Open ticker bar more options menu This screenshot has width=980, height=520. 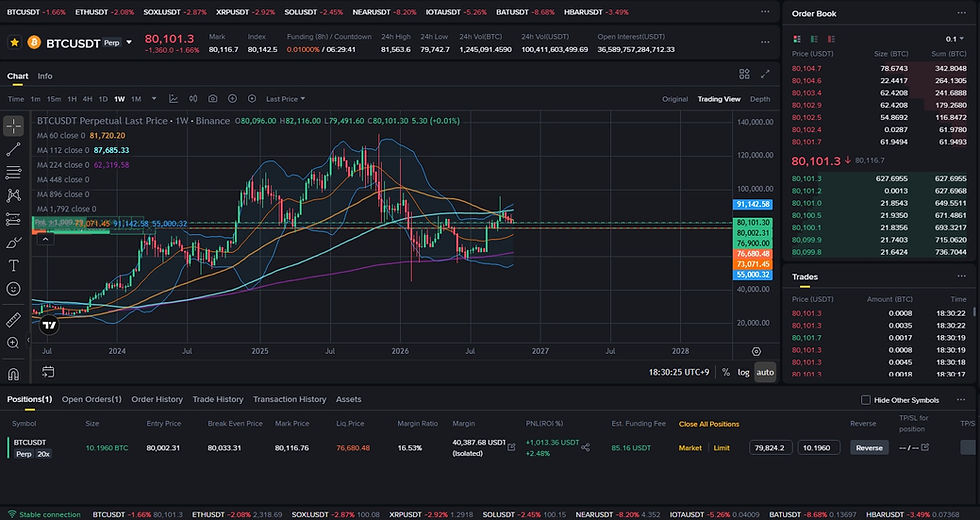coord(765,11)
